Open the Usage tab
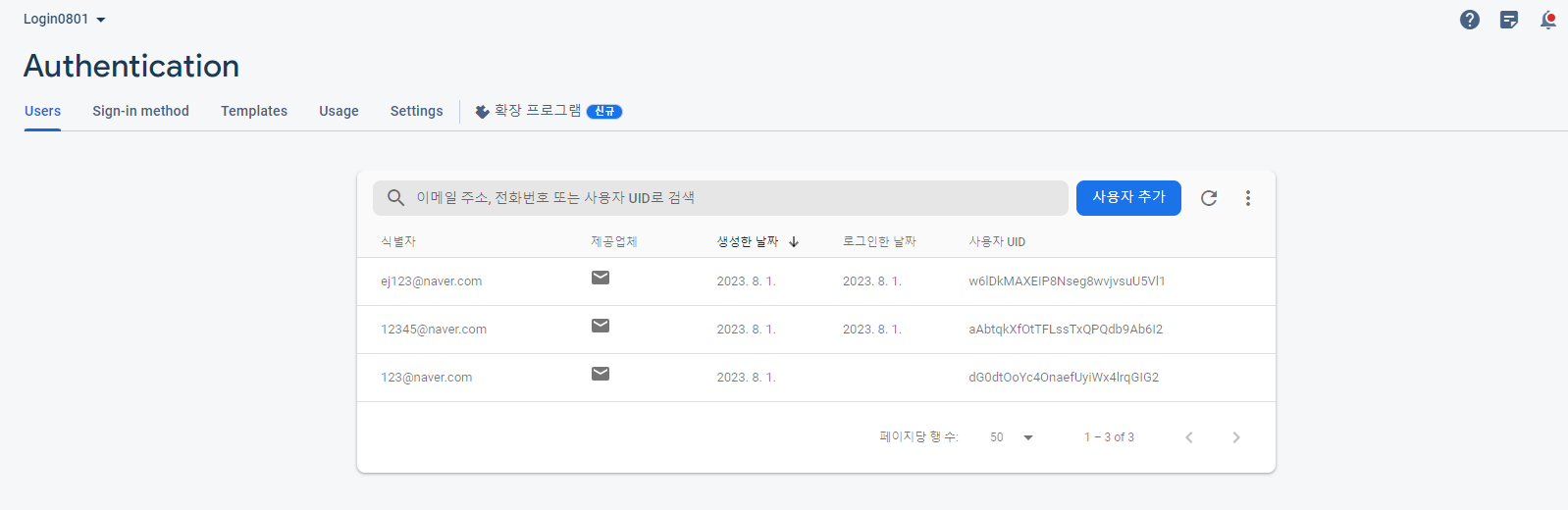 pyautogui.click(x=339, y=111)
